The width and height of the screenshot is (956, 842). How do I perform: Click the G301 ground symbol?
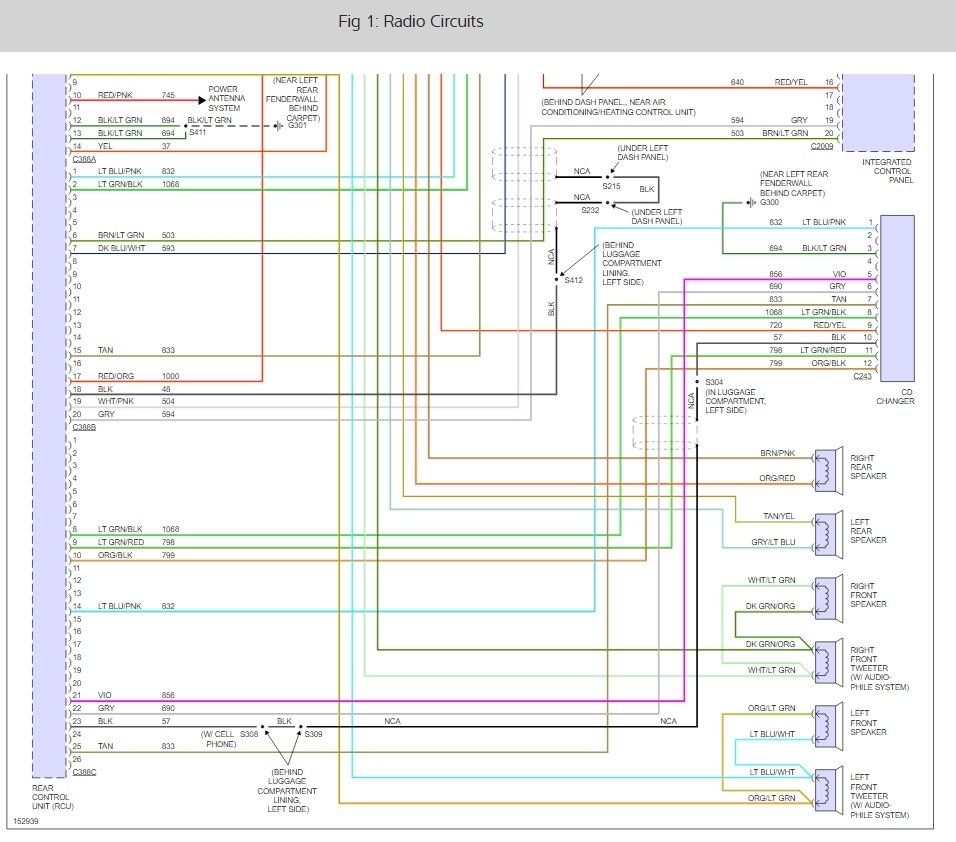279,126
